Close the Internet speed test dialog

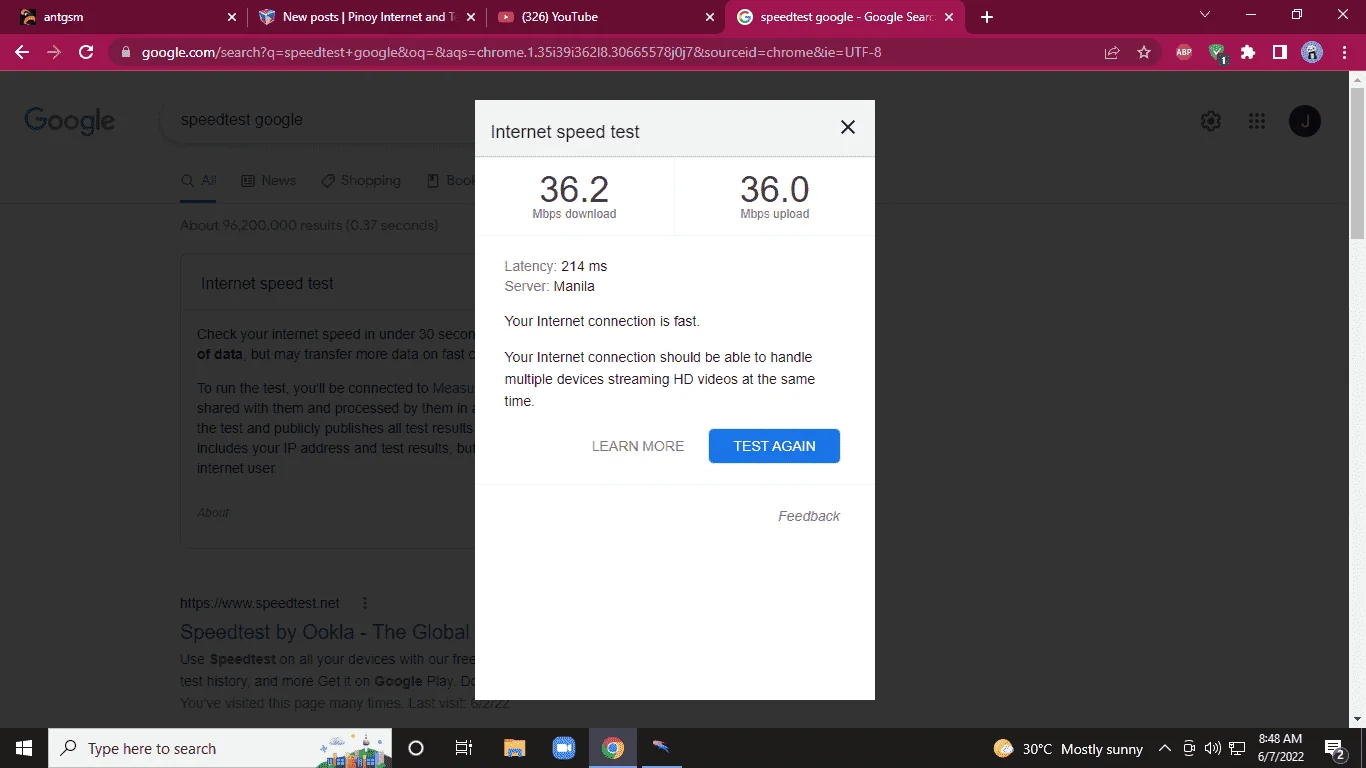(x=848, y=127)
